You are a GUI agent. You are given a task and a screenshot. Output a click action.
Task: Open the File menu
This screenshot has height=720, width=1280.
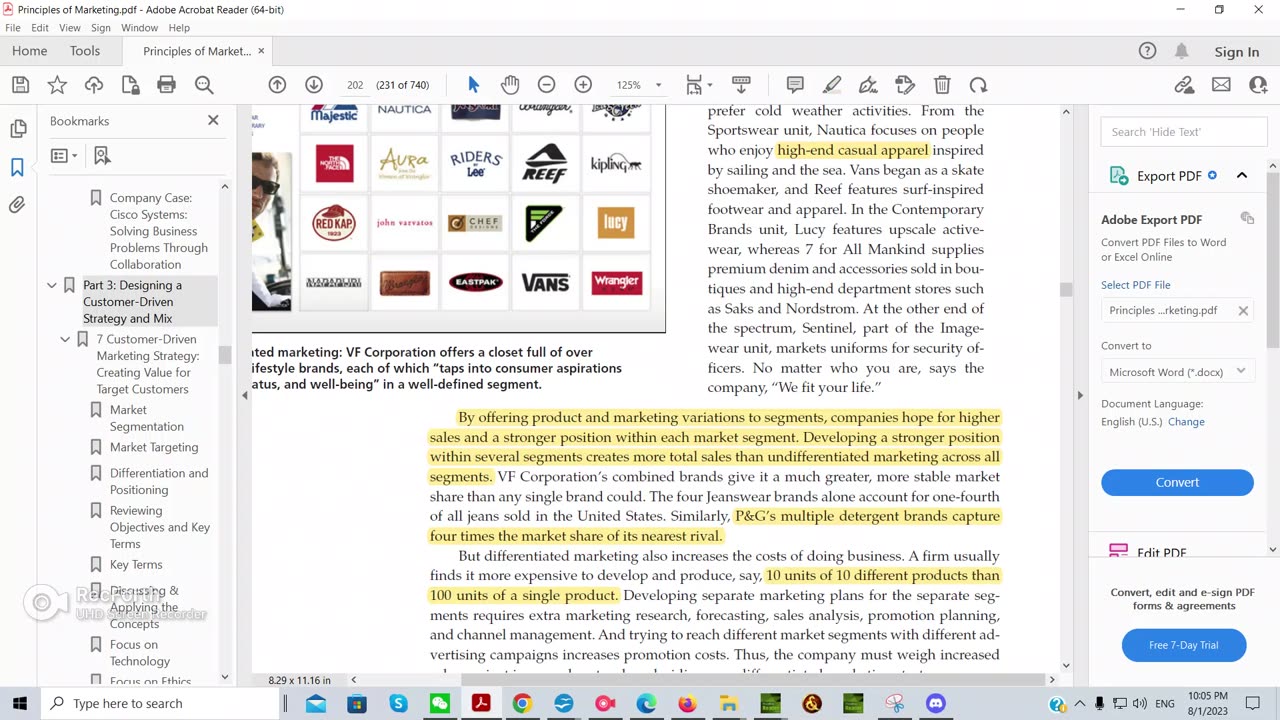tap(13, 28)
